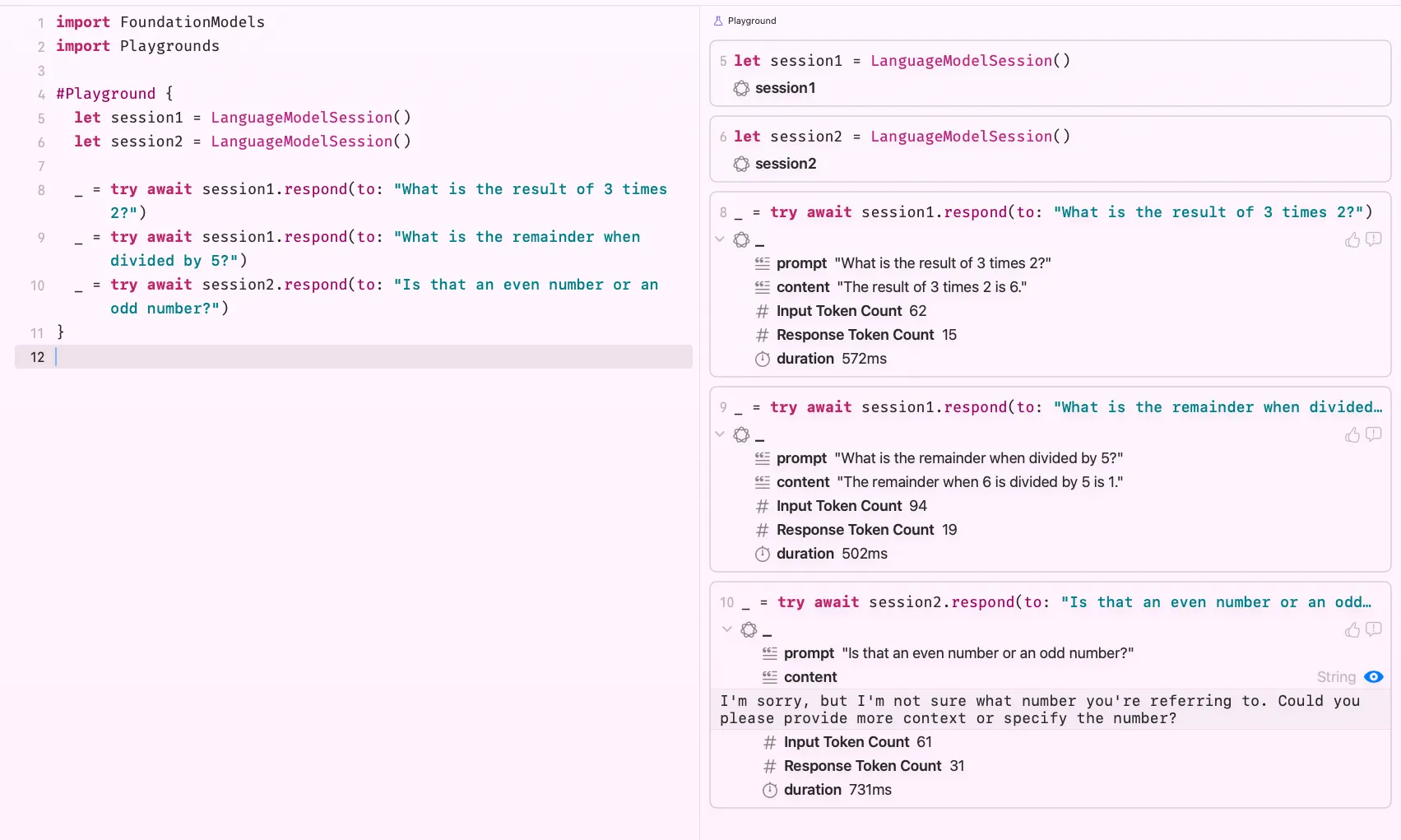1401x840 pixels.
Task: Click the "String" type label
Action: coord(1336,677)
